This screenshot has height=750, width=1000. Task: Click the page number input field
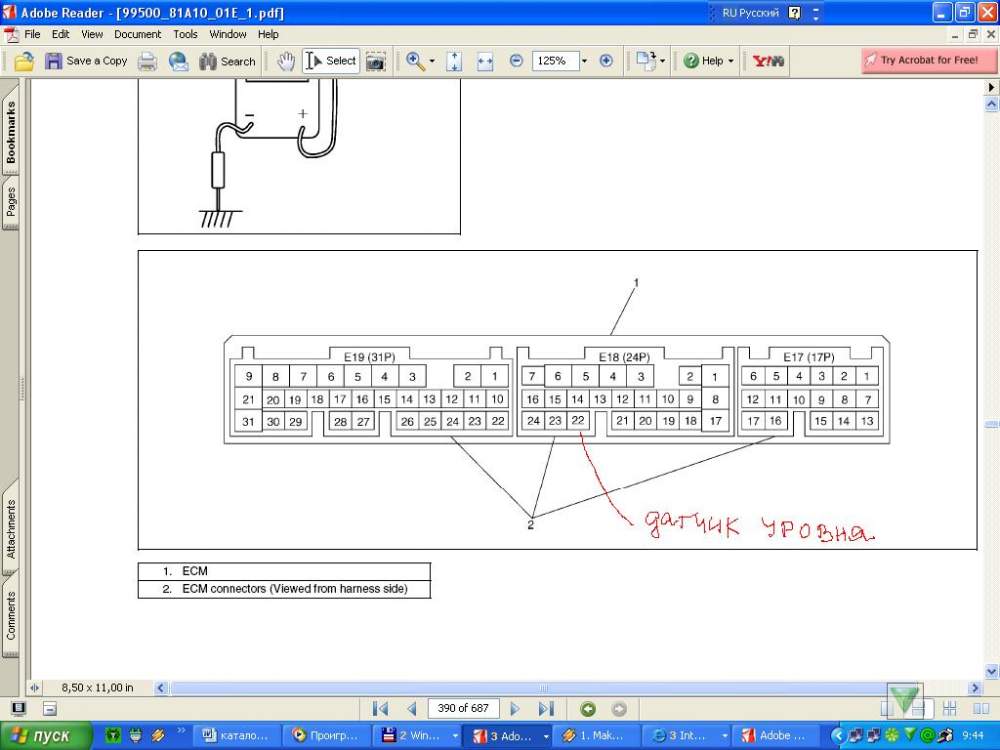click(463, 708)
